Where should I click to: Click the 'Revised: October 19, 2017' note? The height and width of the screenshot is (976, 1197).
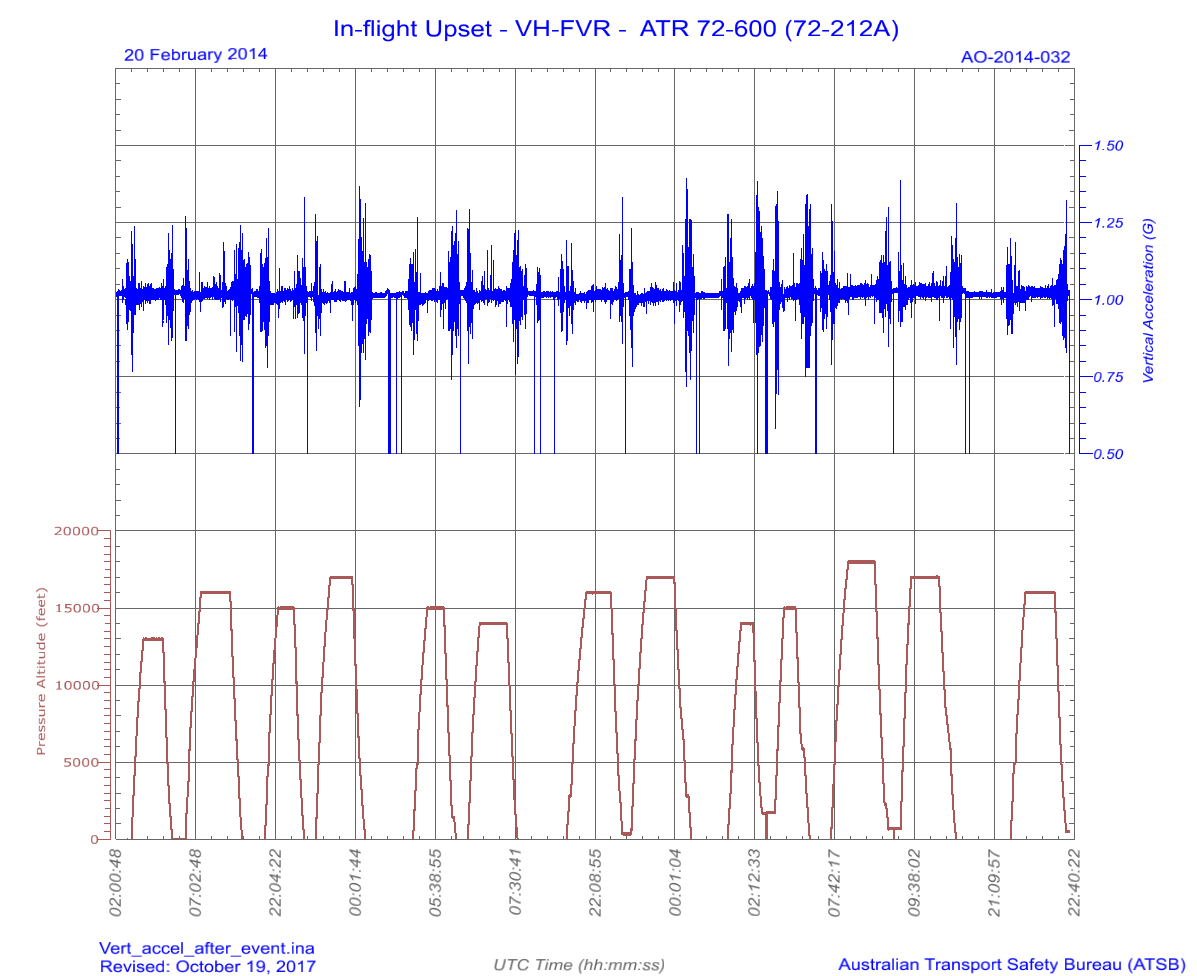[208, 966]
